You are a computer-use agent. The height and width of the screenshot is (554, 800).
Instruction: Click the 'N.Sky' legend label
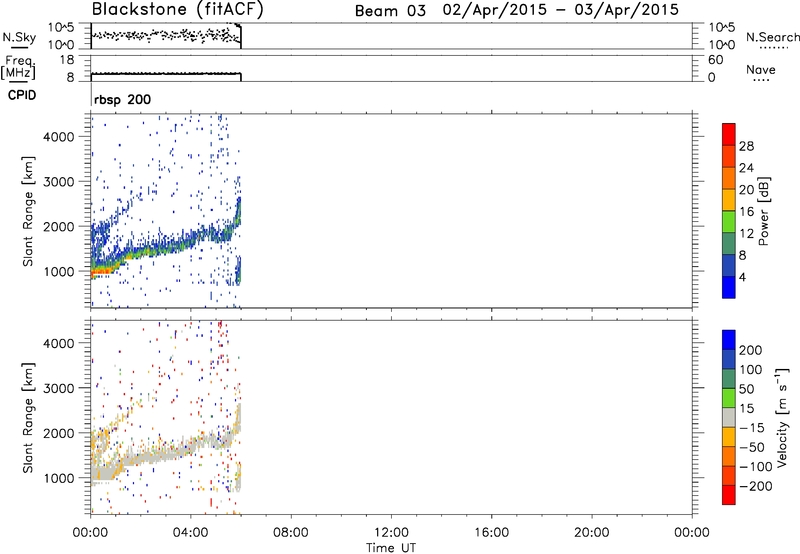click(x=19, y=37)
